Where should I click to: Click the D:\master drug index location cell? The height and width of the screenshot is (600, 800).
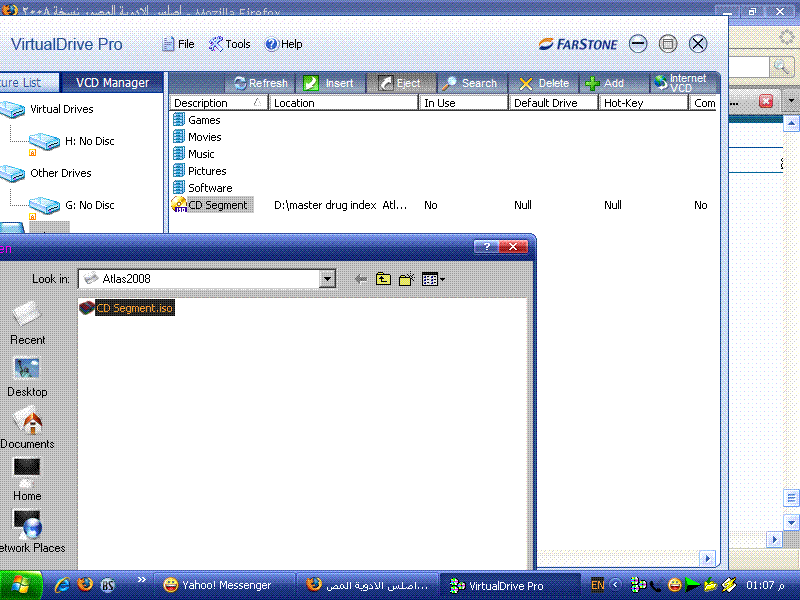(x=340, y=205)
